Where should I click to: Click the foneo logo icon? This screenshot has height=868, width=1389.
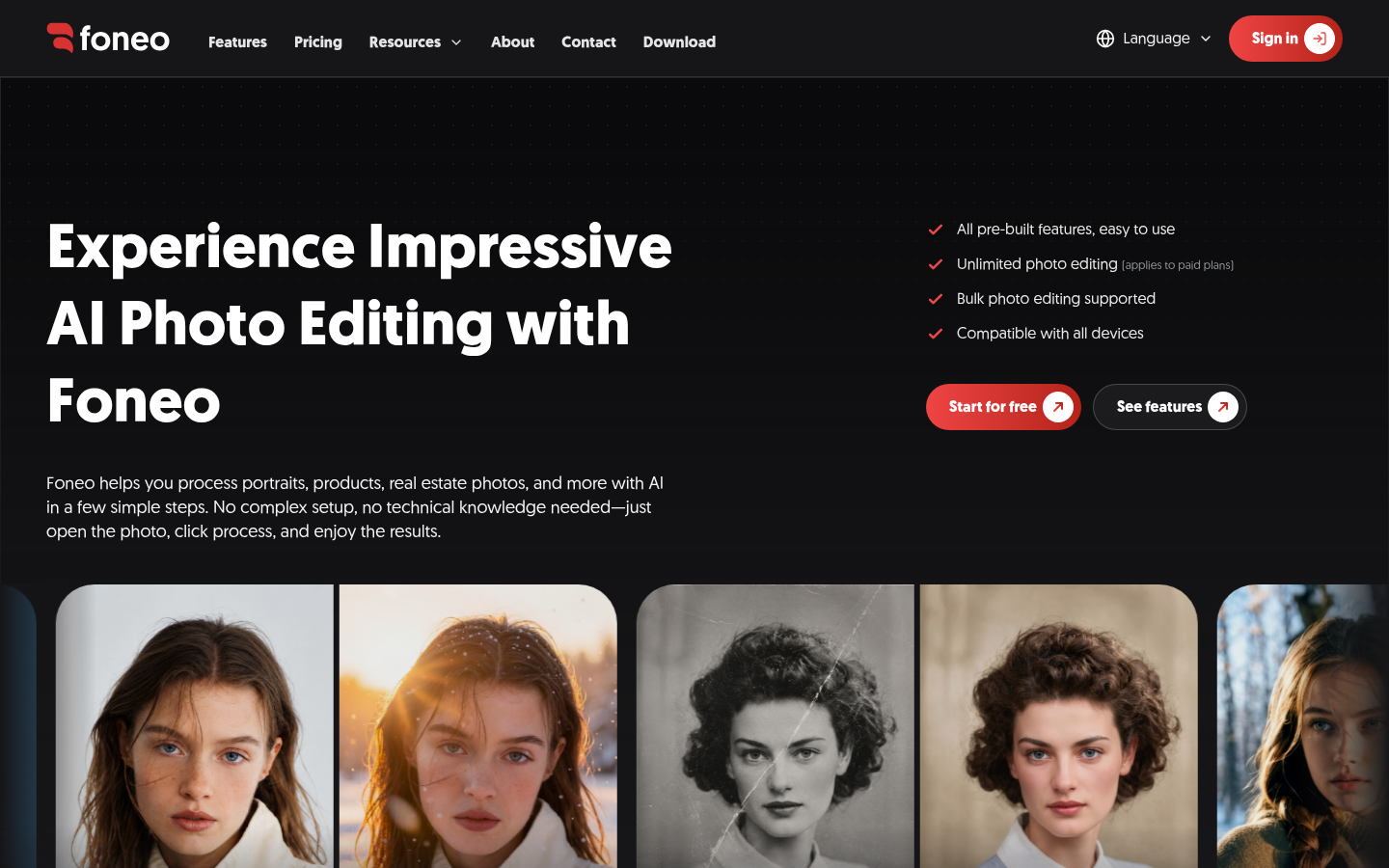pyautogui.click(x=60, y=38)
